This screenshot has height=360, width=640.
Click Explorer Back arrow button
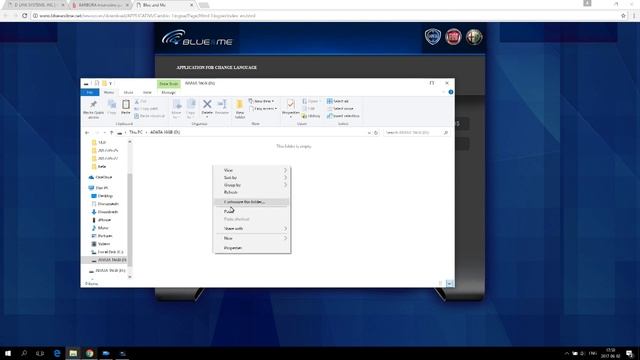click(87, 133)
